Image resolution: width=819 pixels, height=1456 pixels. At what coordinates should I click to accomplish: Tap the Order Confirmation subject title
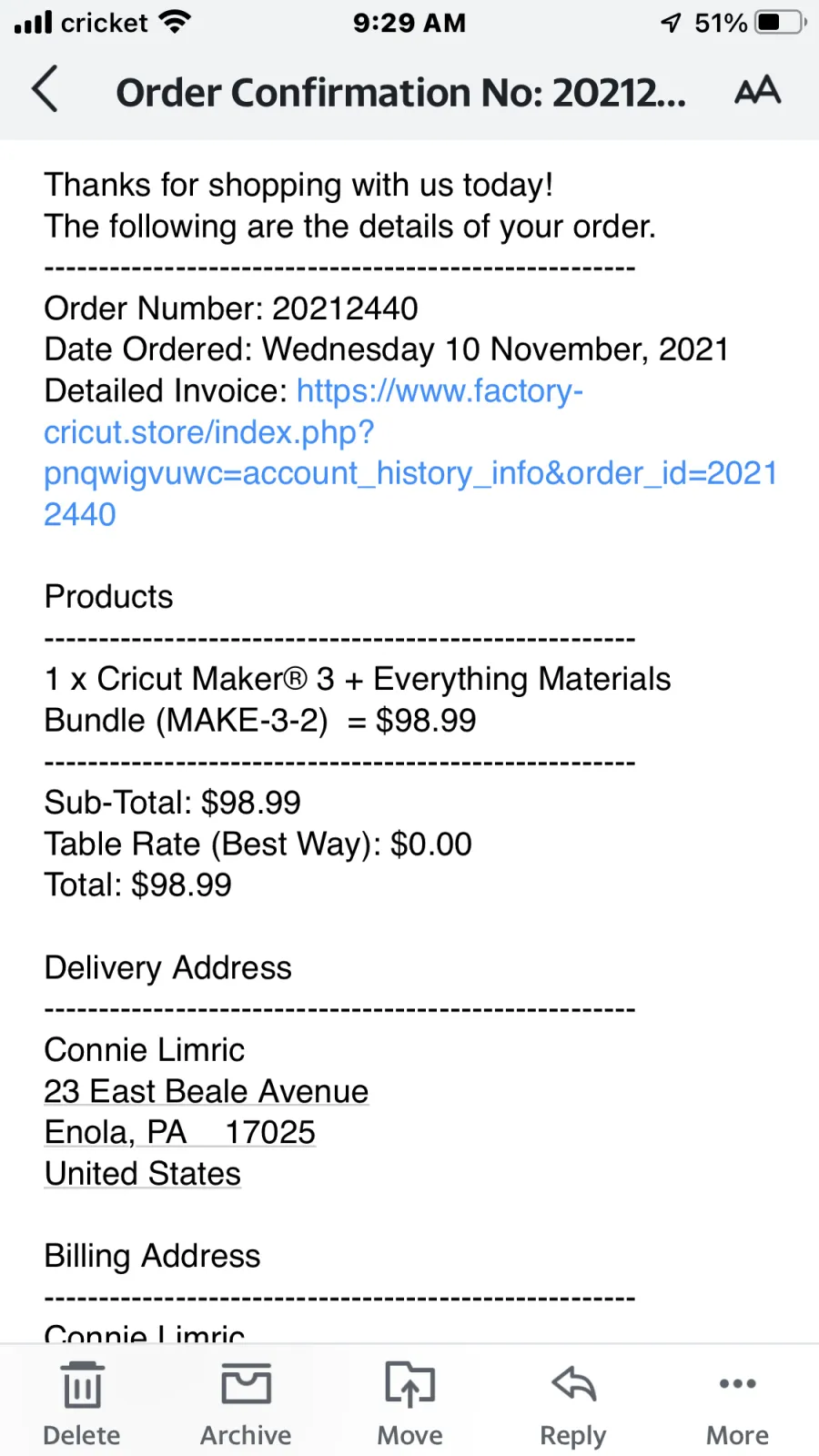(400, 93)
